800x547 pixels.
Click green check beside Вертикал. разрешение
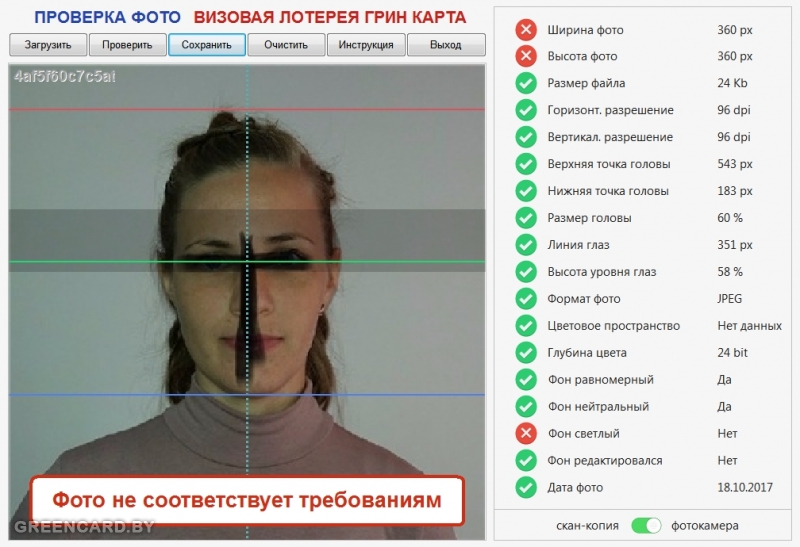pos(526,137)
